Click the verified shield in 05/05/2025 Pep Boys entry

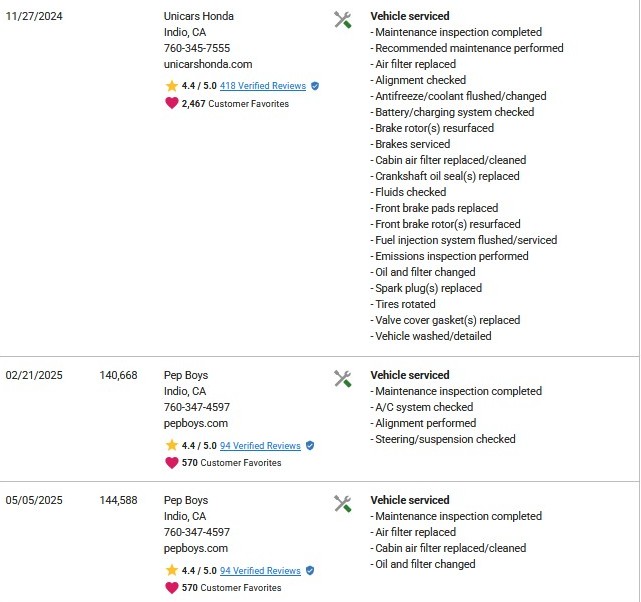[310, 571]
